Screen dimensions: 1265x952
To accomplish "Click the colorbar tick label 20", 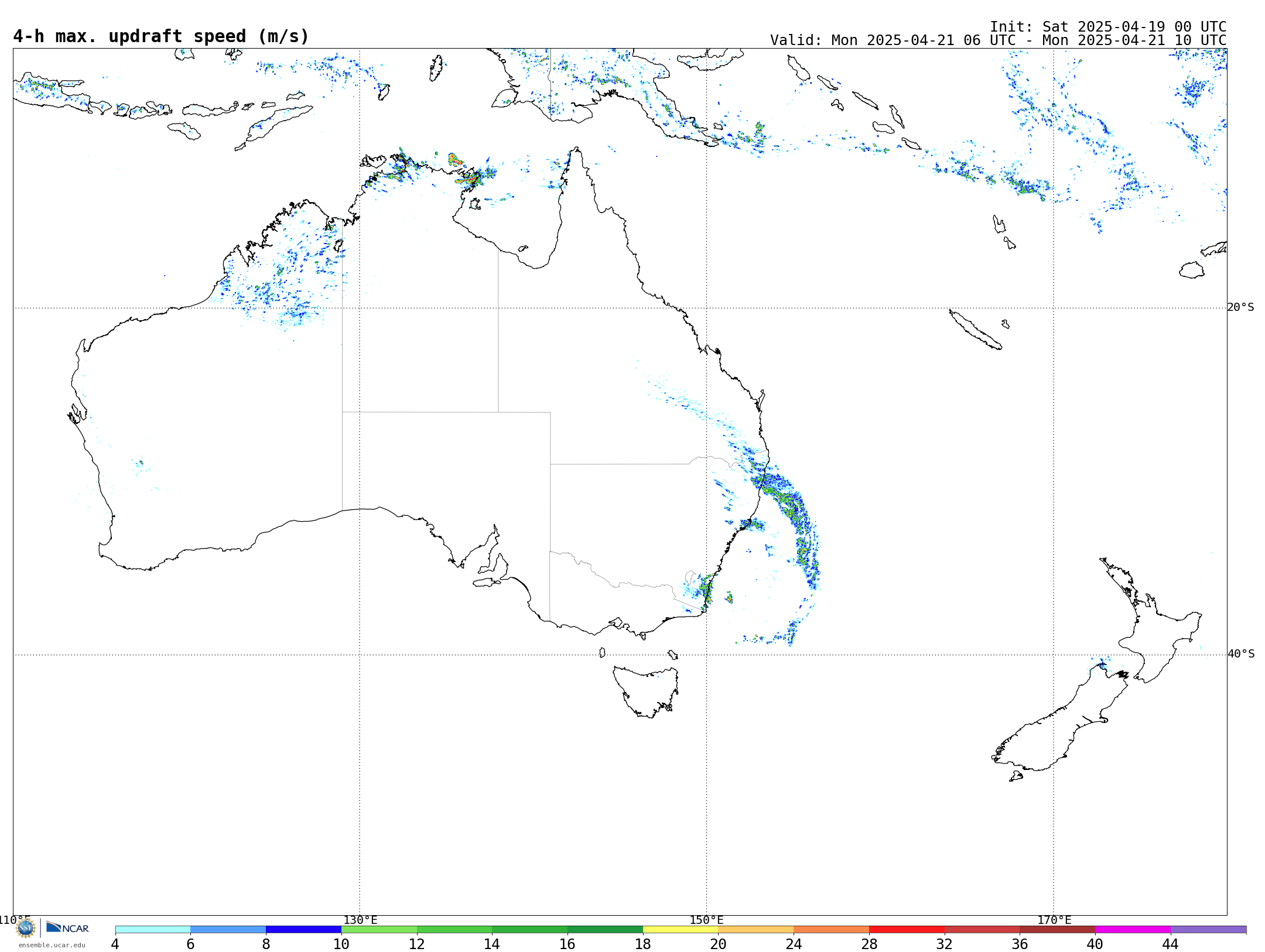I will pos(719,944).
